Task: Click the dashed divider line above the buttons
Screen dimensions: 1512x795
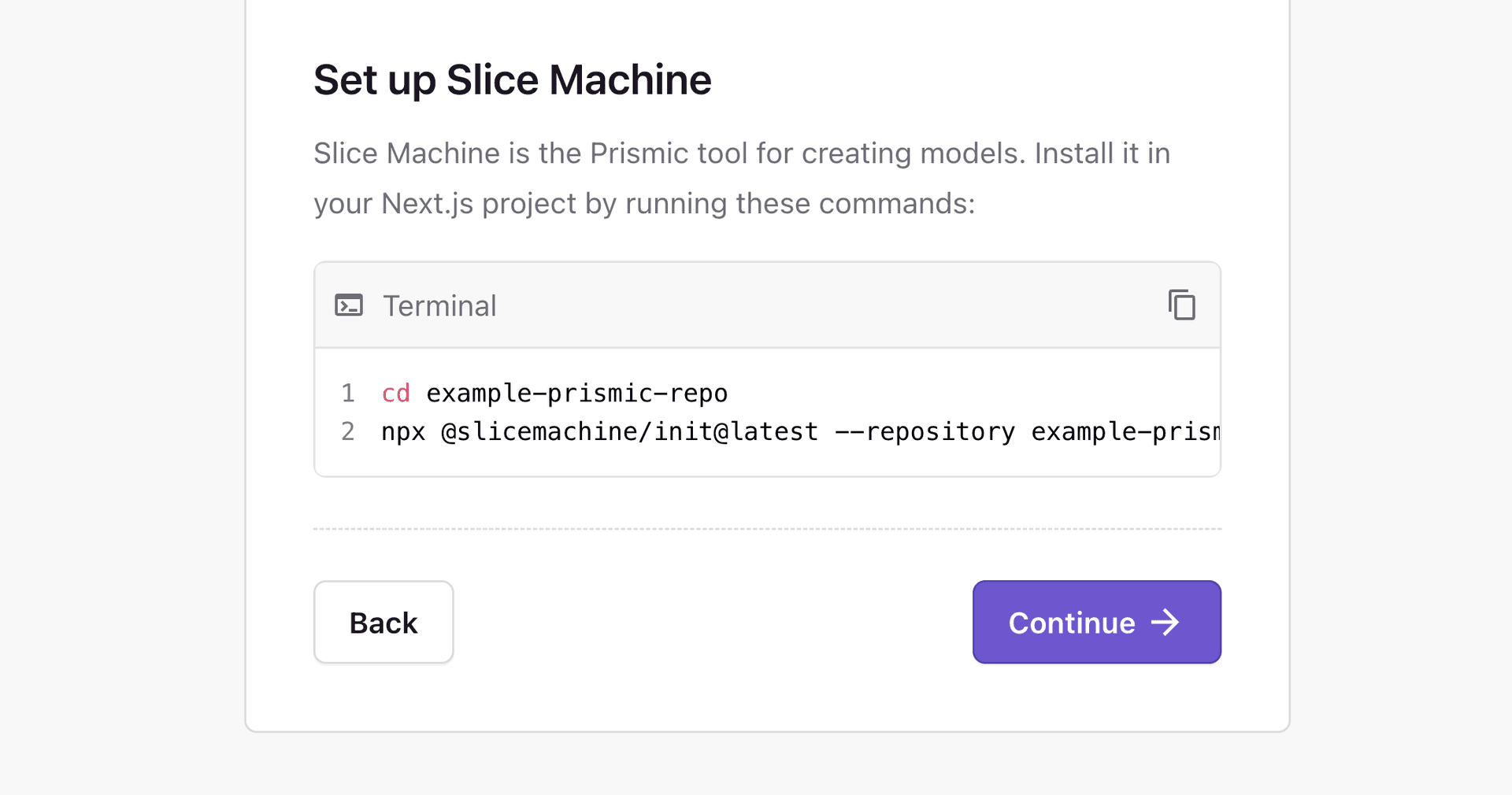Action: (767, 529)
